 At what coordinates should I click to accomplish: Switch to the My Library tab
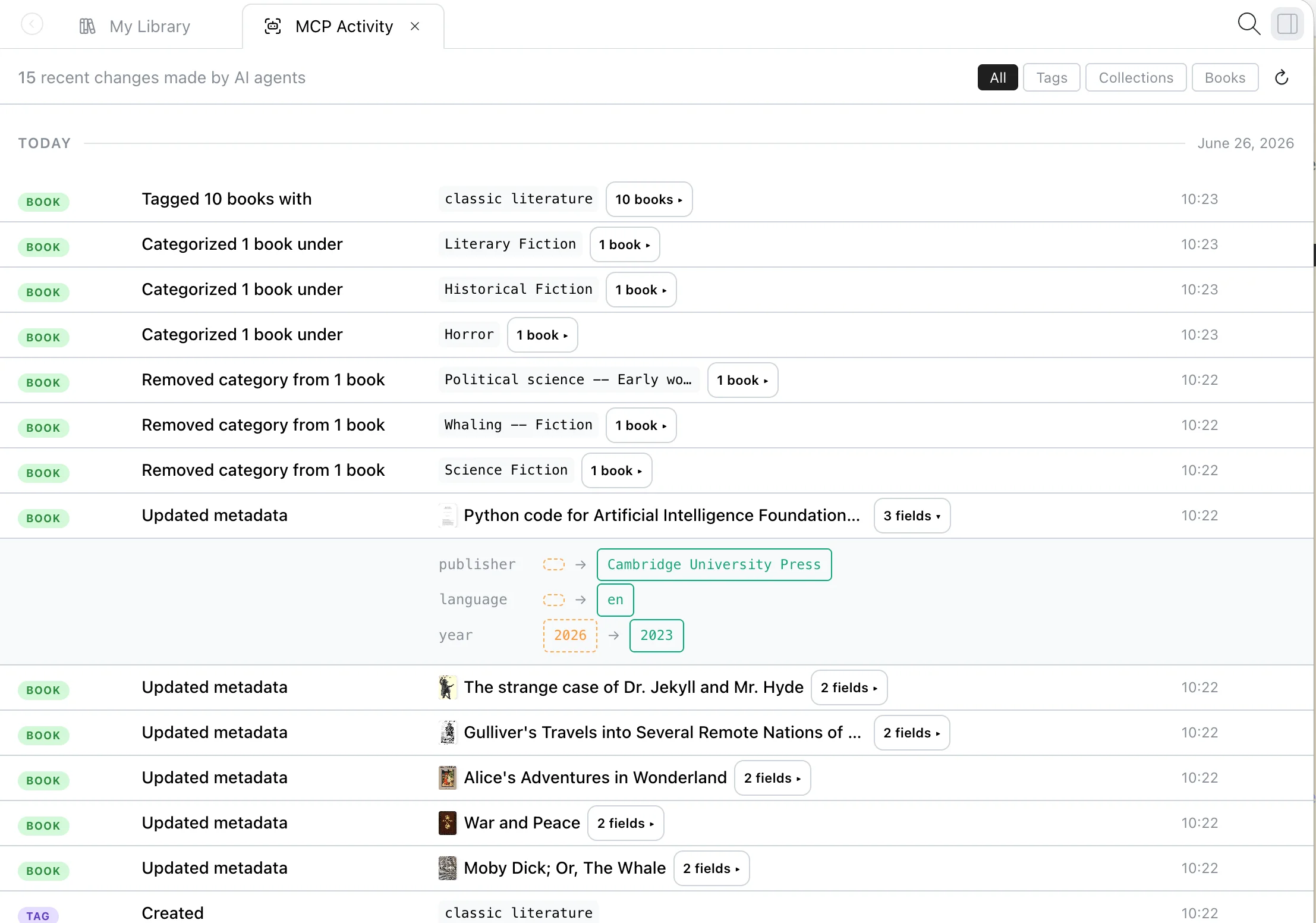pos(136,26)
